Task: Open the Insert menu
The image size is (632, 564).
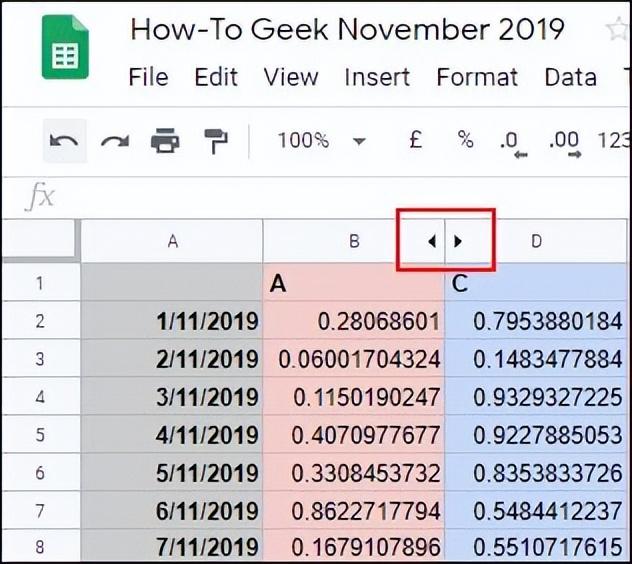Action: click(377, 77)
